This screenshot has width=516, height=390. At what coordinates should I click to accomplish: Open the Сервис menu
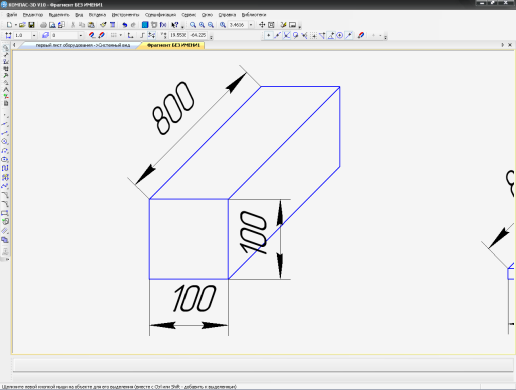[189, 15]
